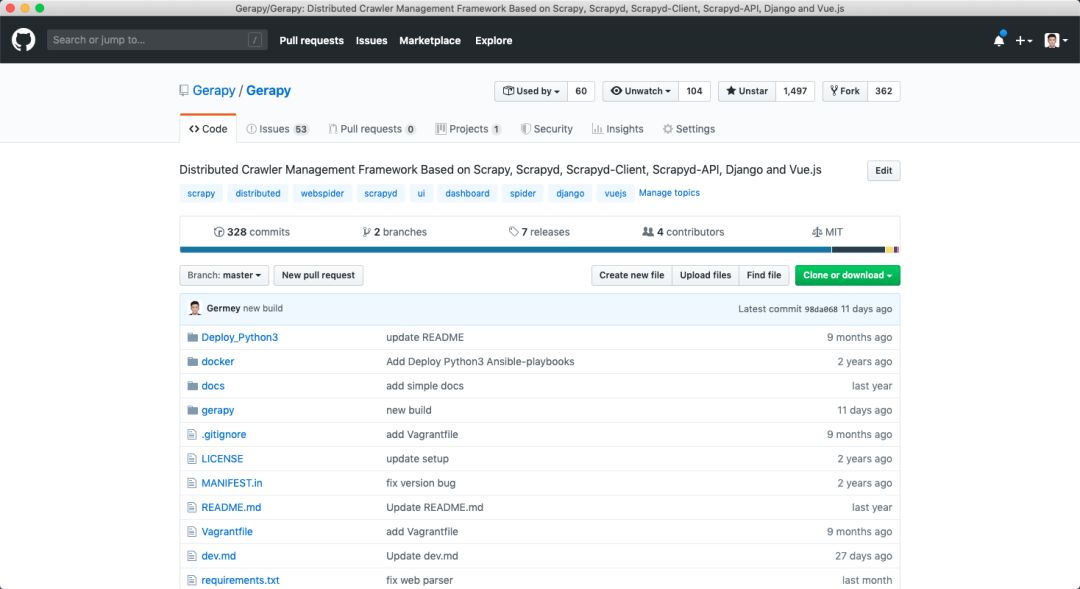Open the user avatar menu
This screenshot has height=589, width=1080.
coord(1056,41)
